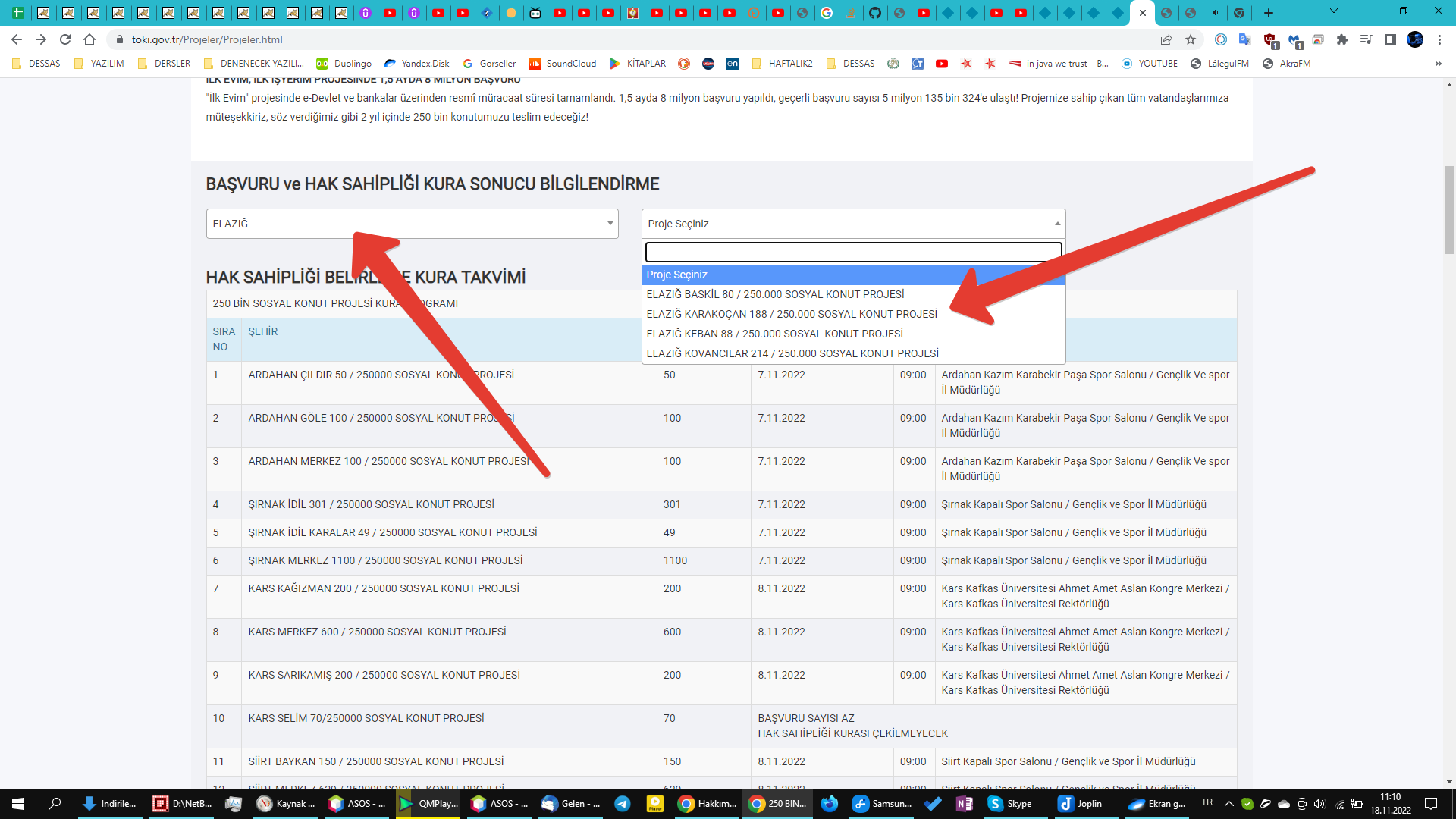Open new browser tab

click(x=1269, y=13)
